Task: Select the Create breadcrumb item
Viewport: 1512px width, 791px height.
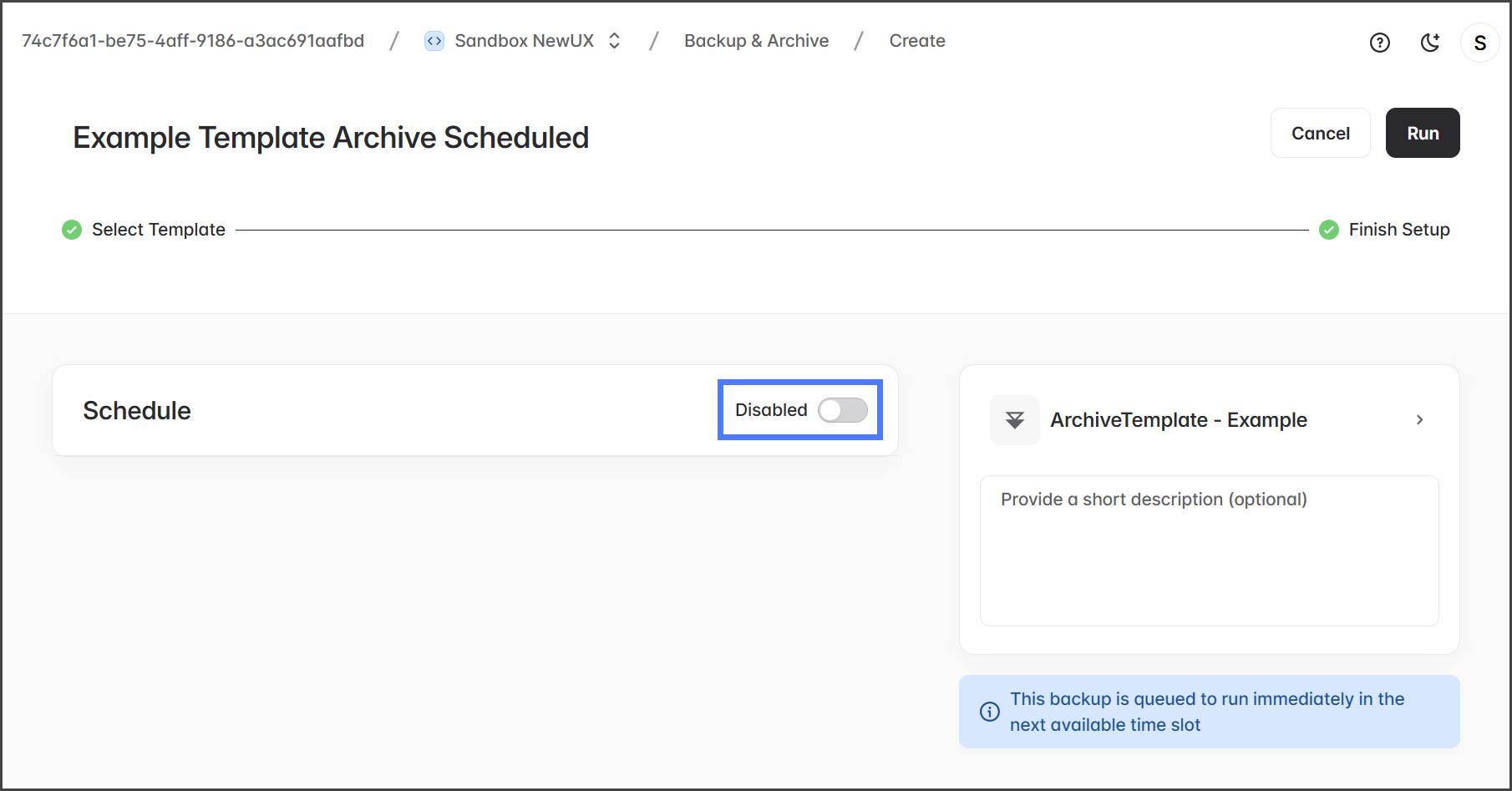Action: pyautogui.click(x=916, y=41)
